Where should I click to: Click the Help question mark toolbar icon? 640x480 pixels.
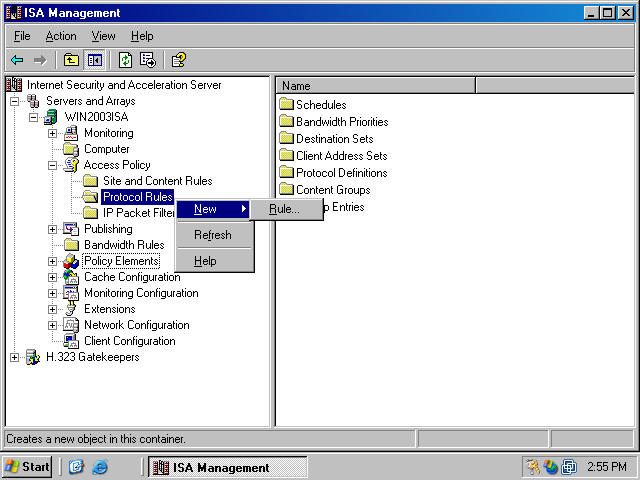pyautogui.click(x=178, y=60)
